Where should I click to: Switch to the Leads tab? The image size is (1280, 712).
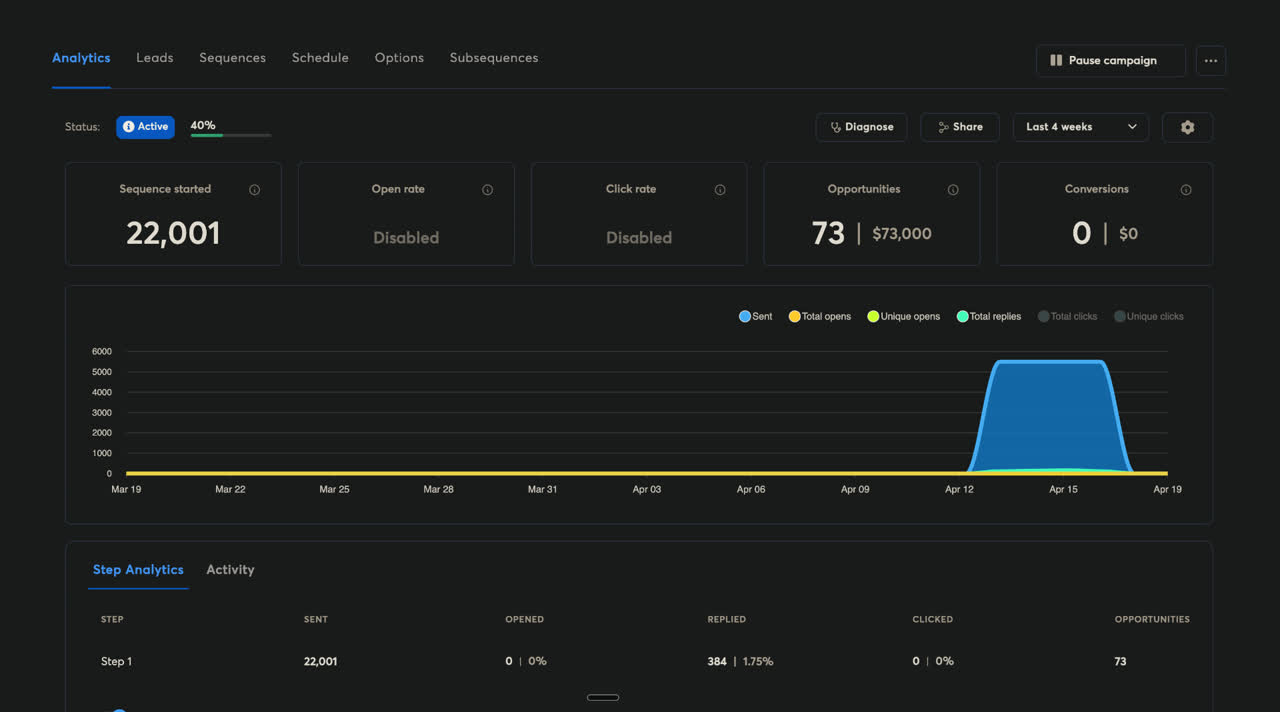click(155, 57)
